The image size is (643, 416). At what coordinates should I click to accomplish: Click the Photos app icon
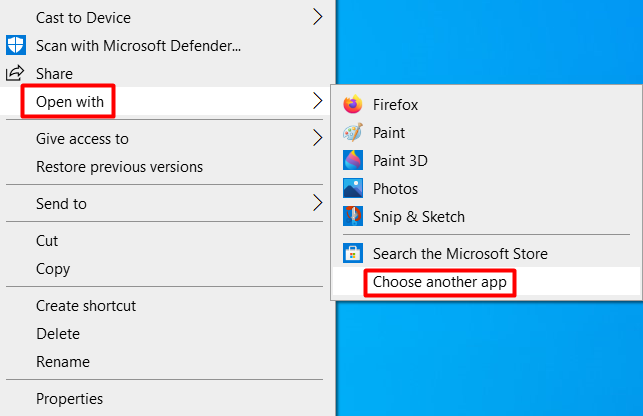352,188
